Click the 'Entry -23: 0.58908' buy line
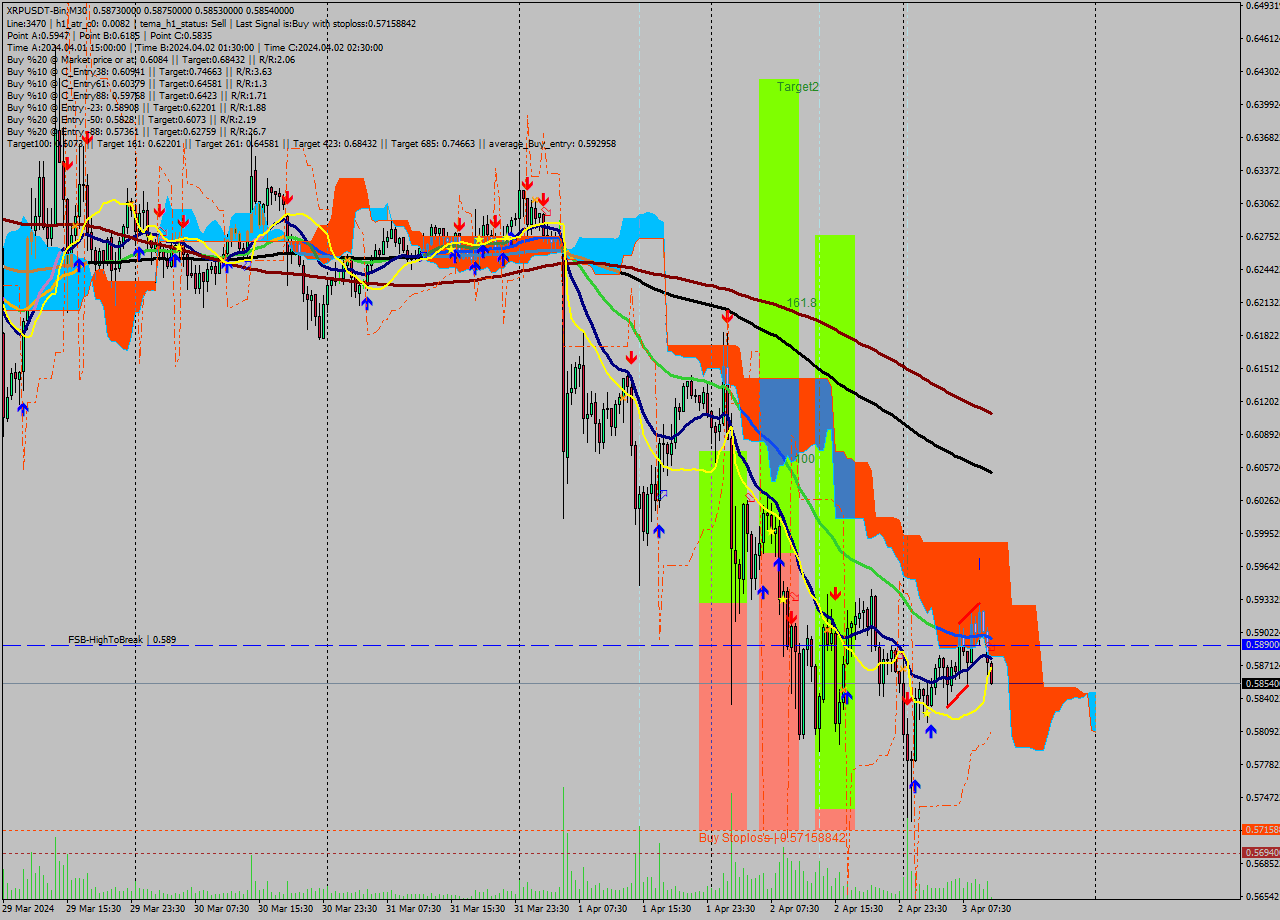The width and height of the screenshot is (1280, 920). pos(136,107)
